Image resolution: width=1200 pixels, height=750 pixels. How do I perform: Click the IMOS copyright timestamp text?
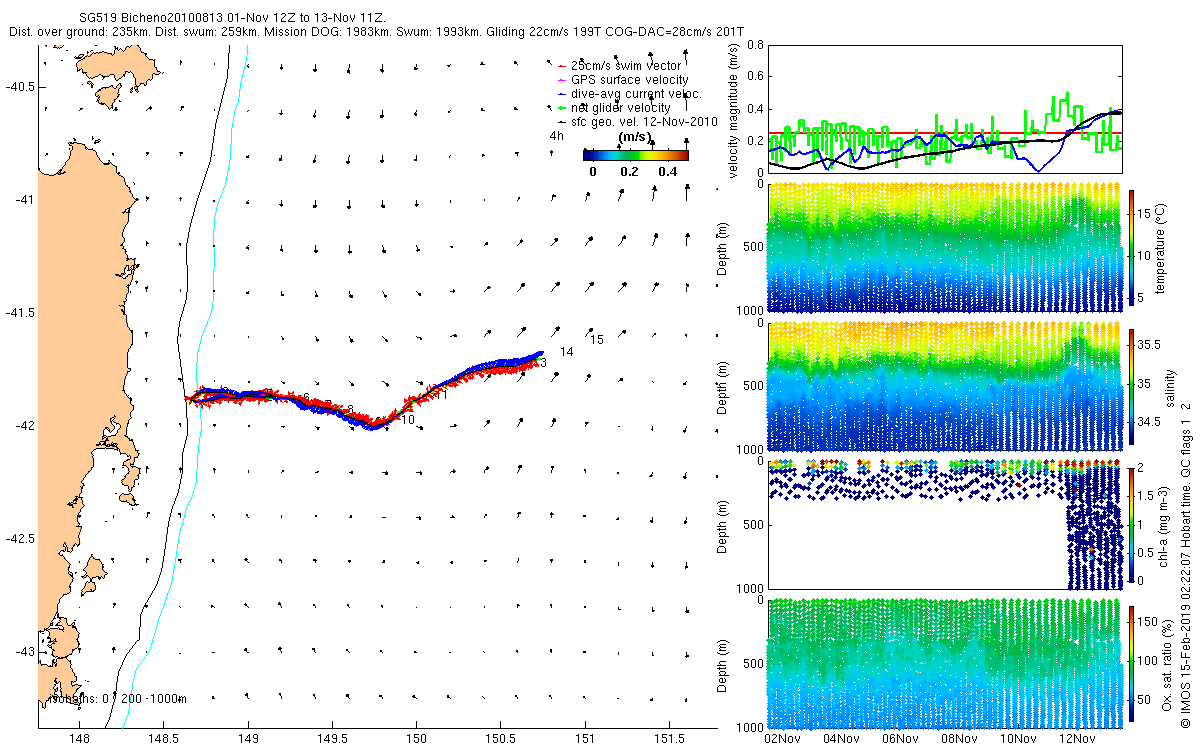click(x=1185, y=565)
